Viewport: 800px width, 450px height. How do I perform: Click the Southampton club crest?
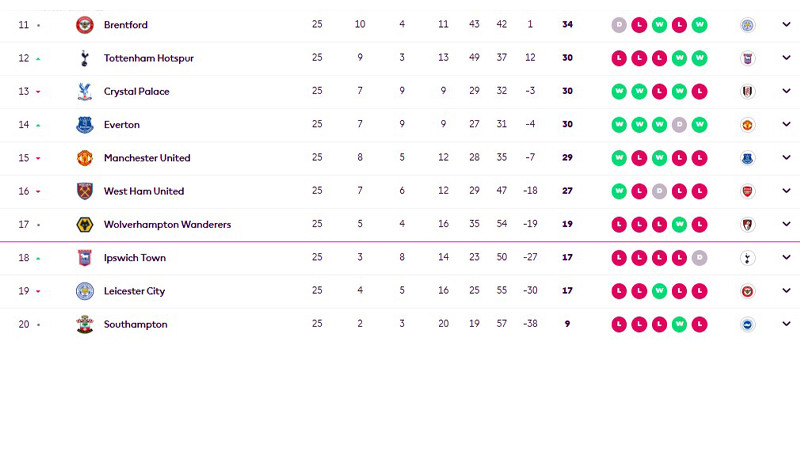pos(85,324)
